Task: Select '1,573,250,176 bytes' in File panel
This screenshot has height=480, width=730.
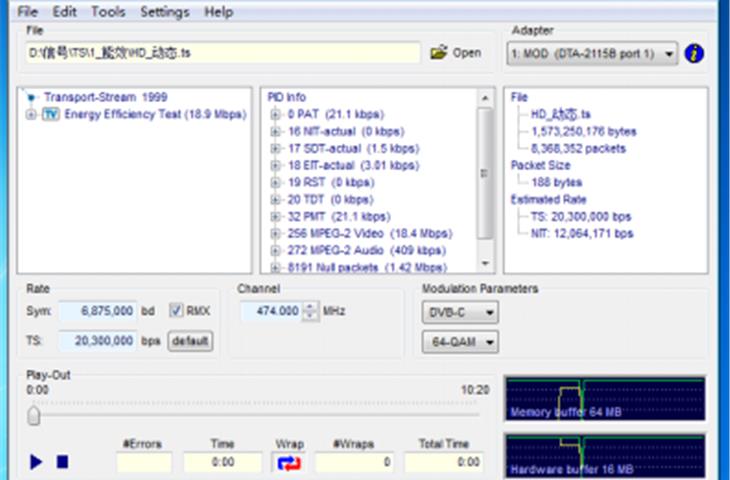Action: click(x=584, y=132)
